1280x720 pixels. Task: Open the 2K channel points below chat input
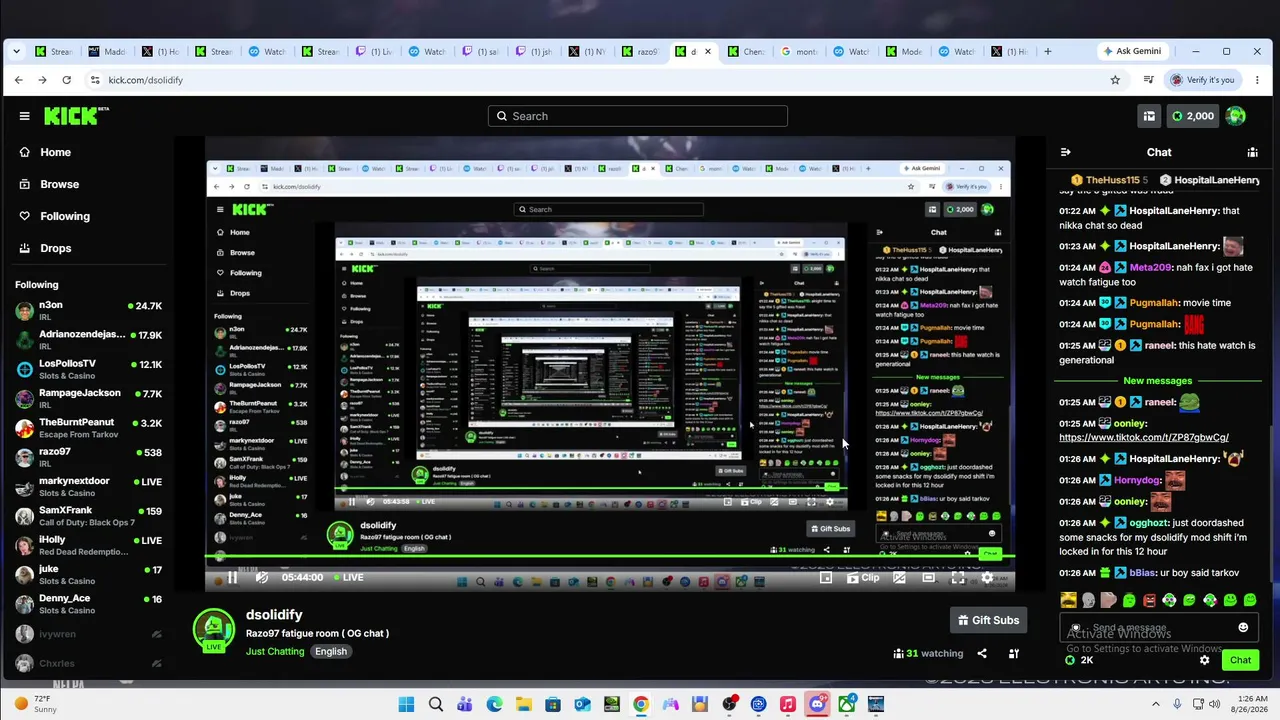click(x=1079, y=660)
